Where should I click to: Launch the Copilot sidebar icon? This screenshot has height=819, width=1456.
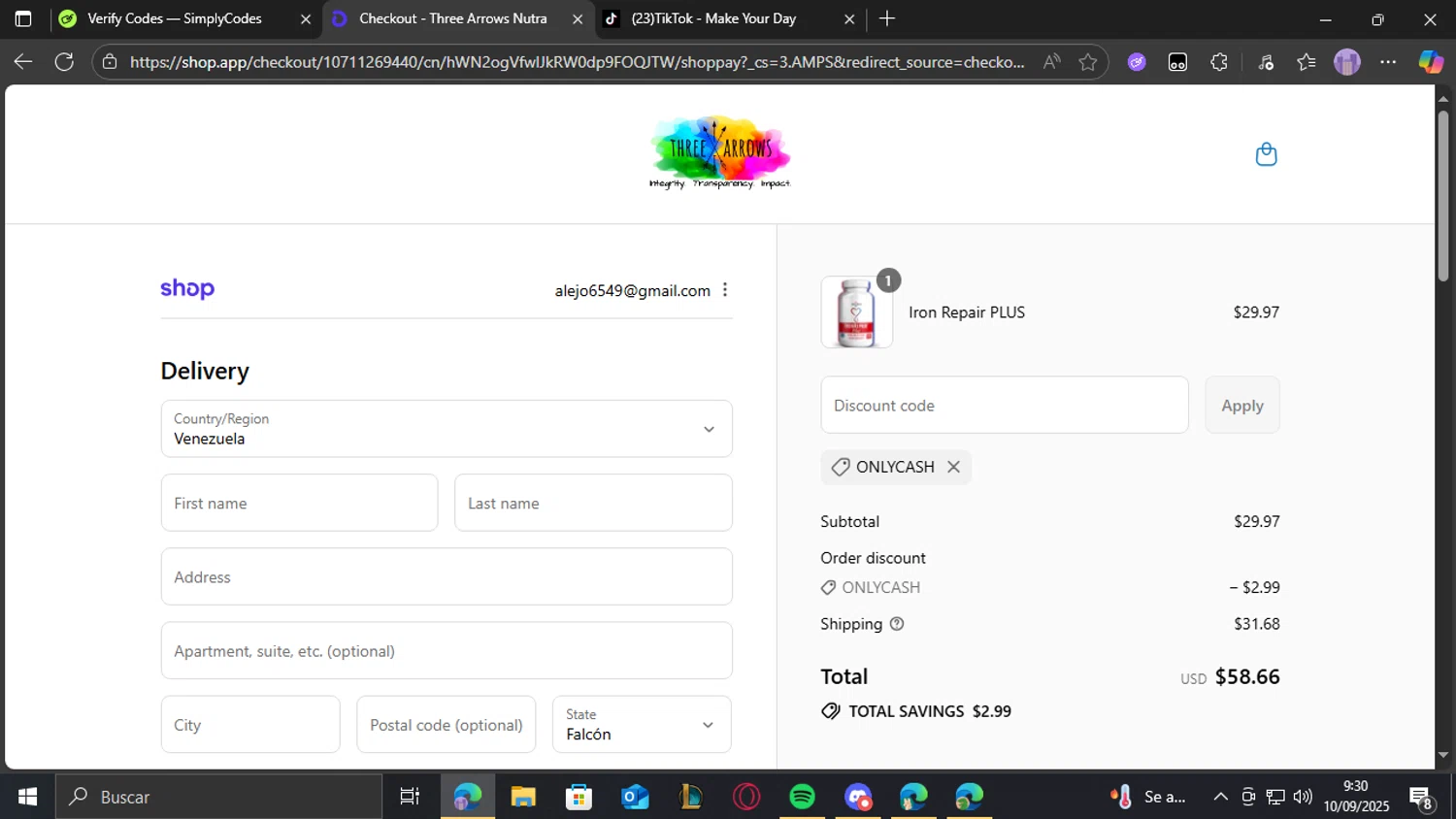[x=1431, y=62]
